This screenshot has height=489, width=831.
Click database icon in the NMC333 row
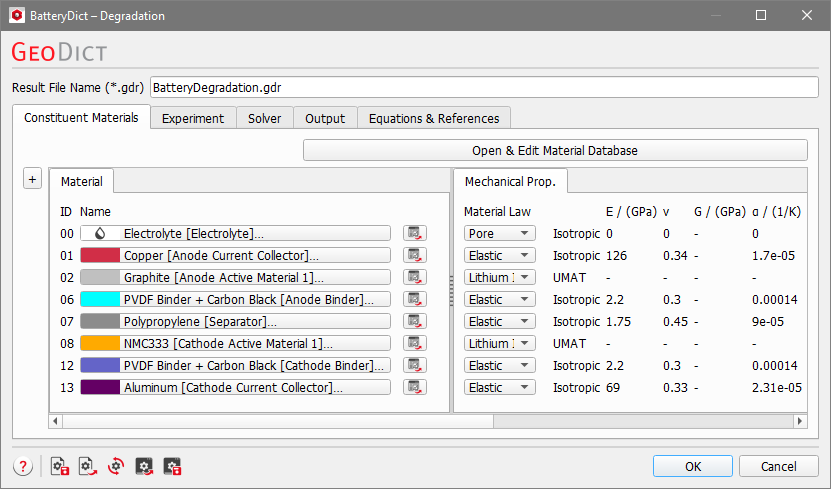click(414, 343)
